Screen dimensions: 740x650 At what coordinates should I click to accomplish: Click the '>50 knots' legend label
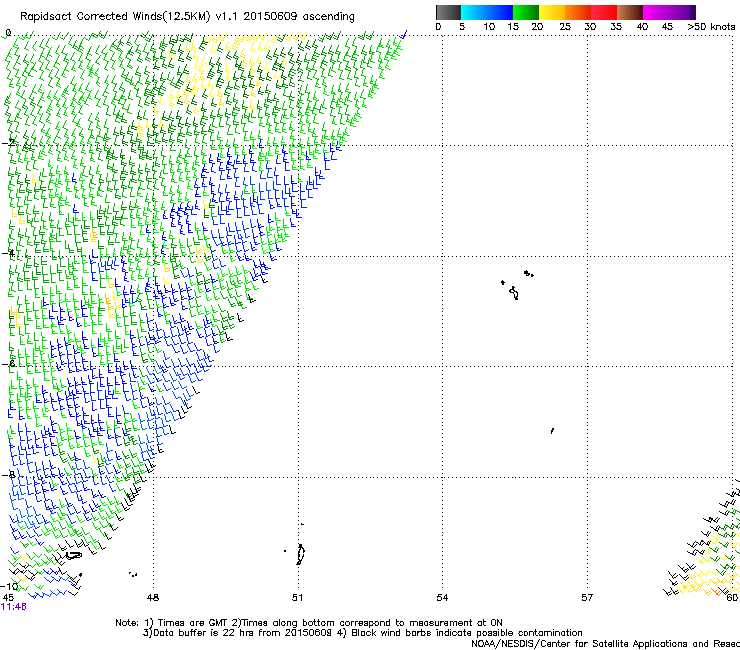(711, 27)
